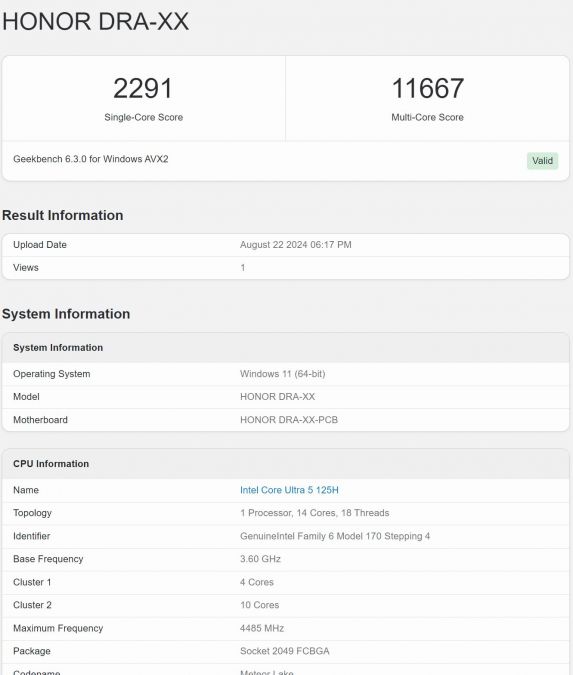Open the Intel Core Ultra 5 125H link

[289, 490]
